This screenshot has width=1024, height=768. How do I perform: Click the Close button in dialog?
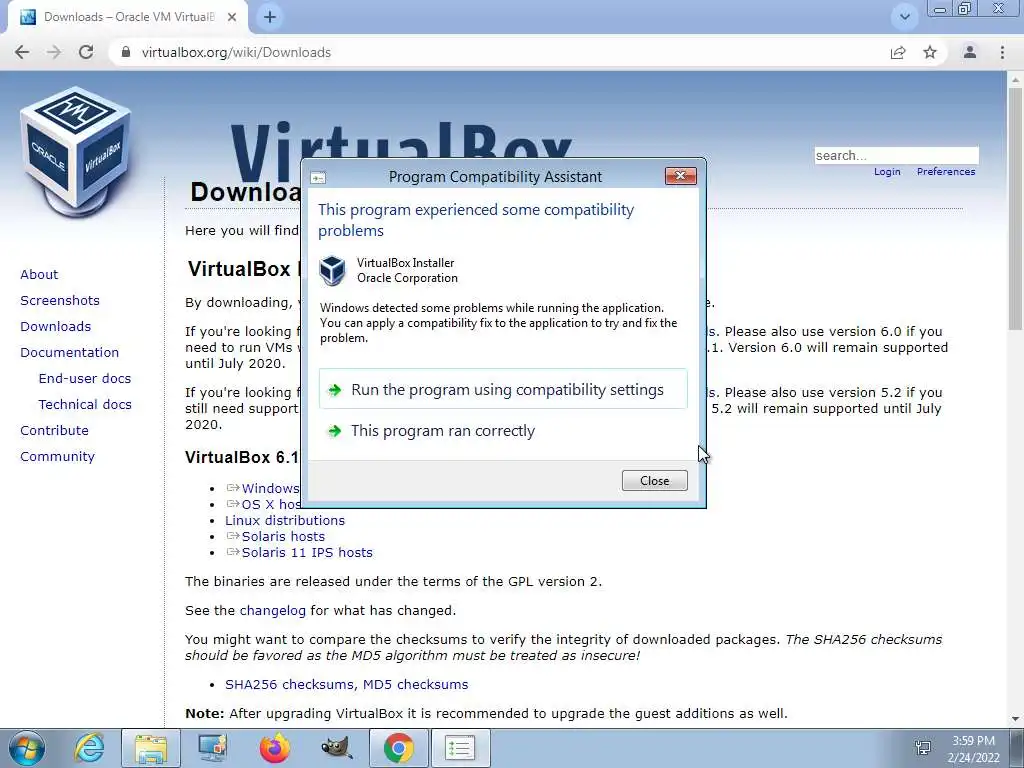pyautogui.click(x=654, y=481)
